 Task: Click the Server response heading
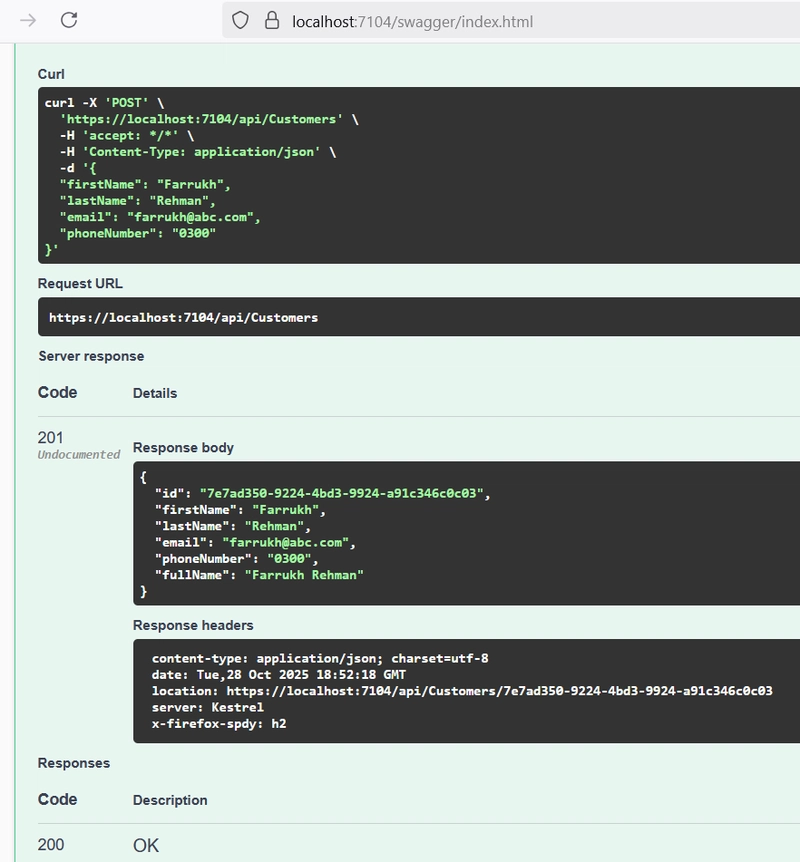[91, 356]
